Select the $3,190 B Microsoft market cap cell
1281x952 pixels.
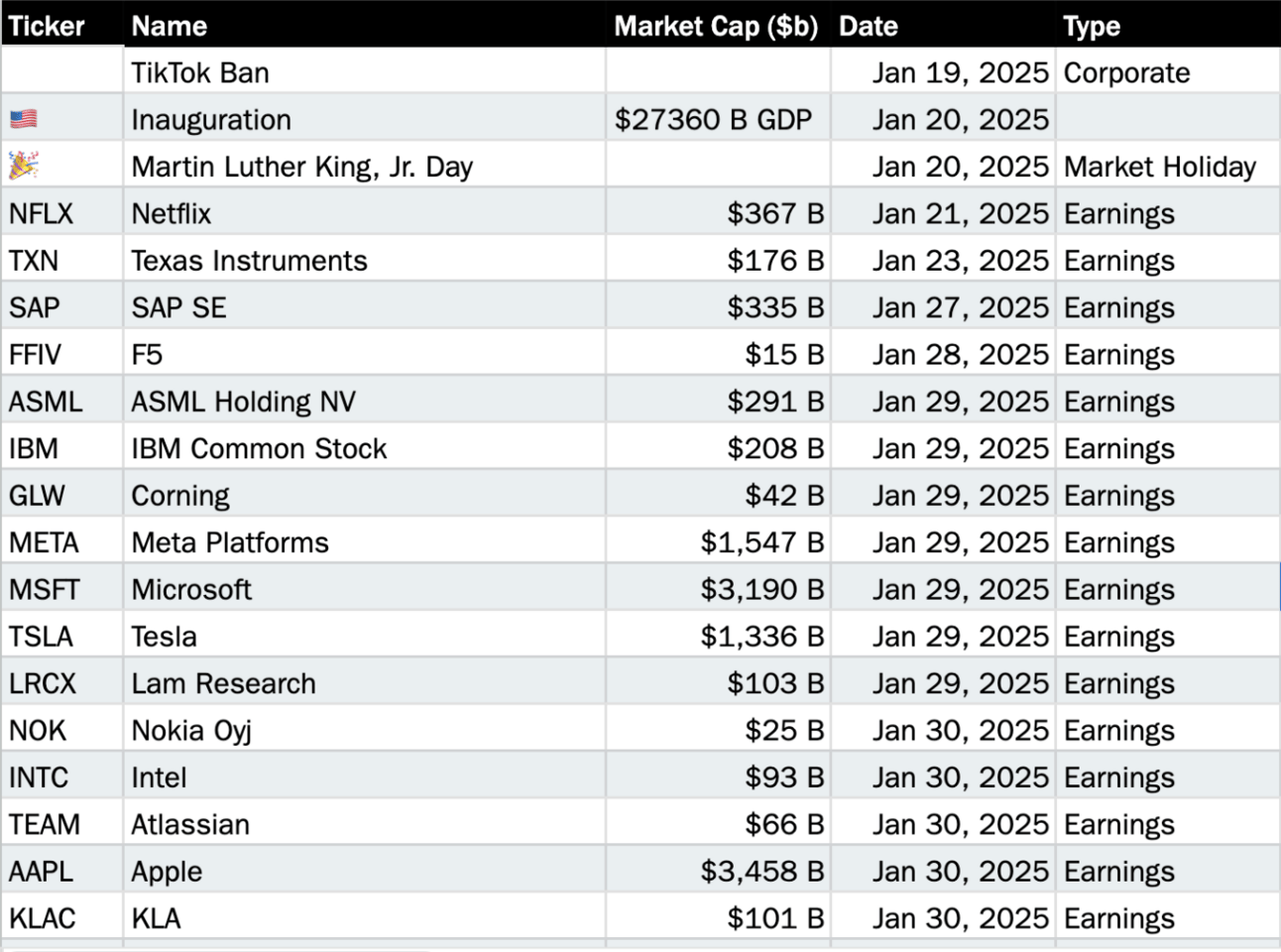pos(718,589)
